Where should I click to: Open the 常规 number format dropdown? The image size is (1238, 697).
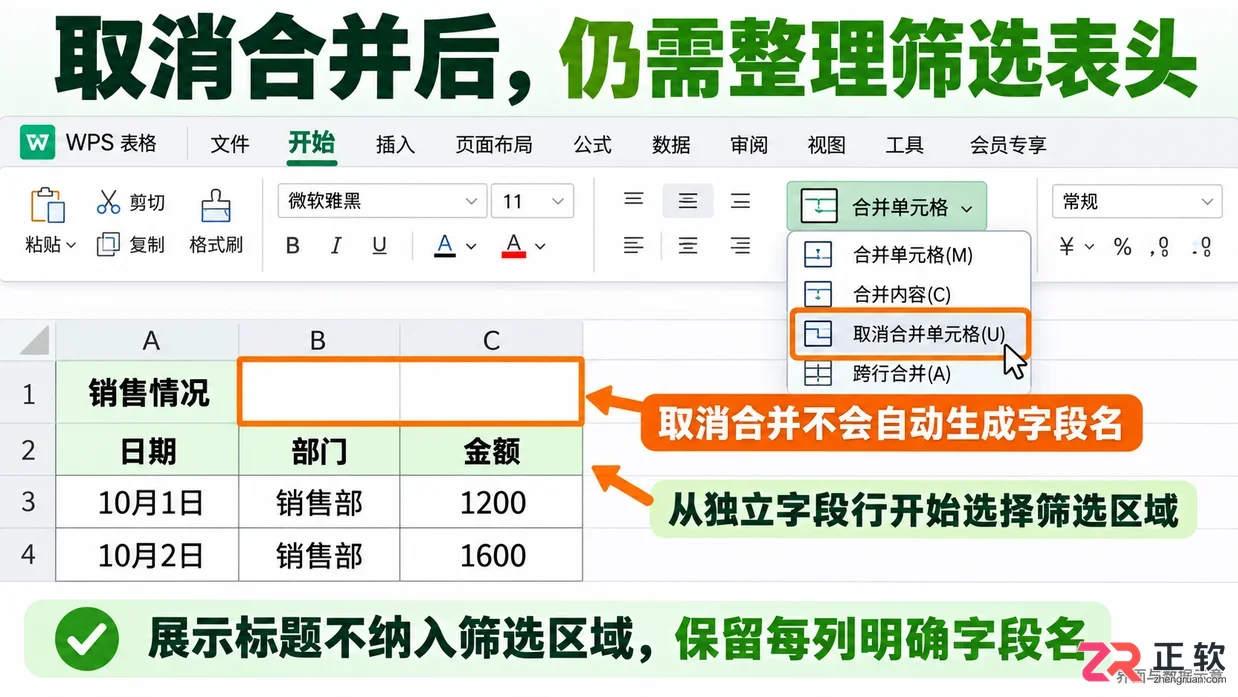tap(1137, 201)
